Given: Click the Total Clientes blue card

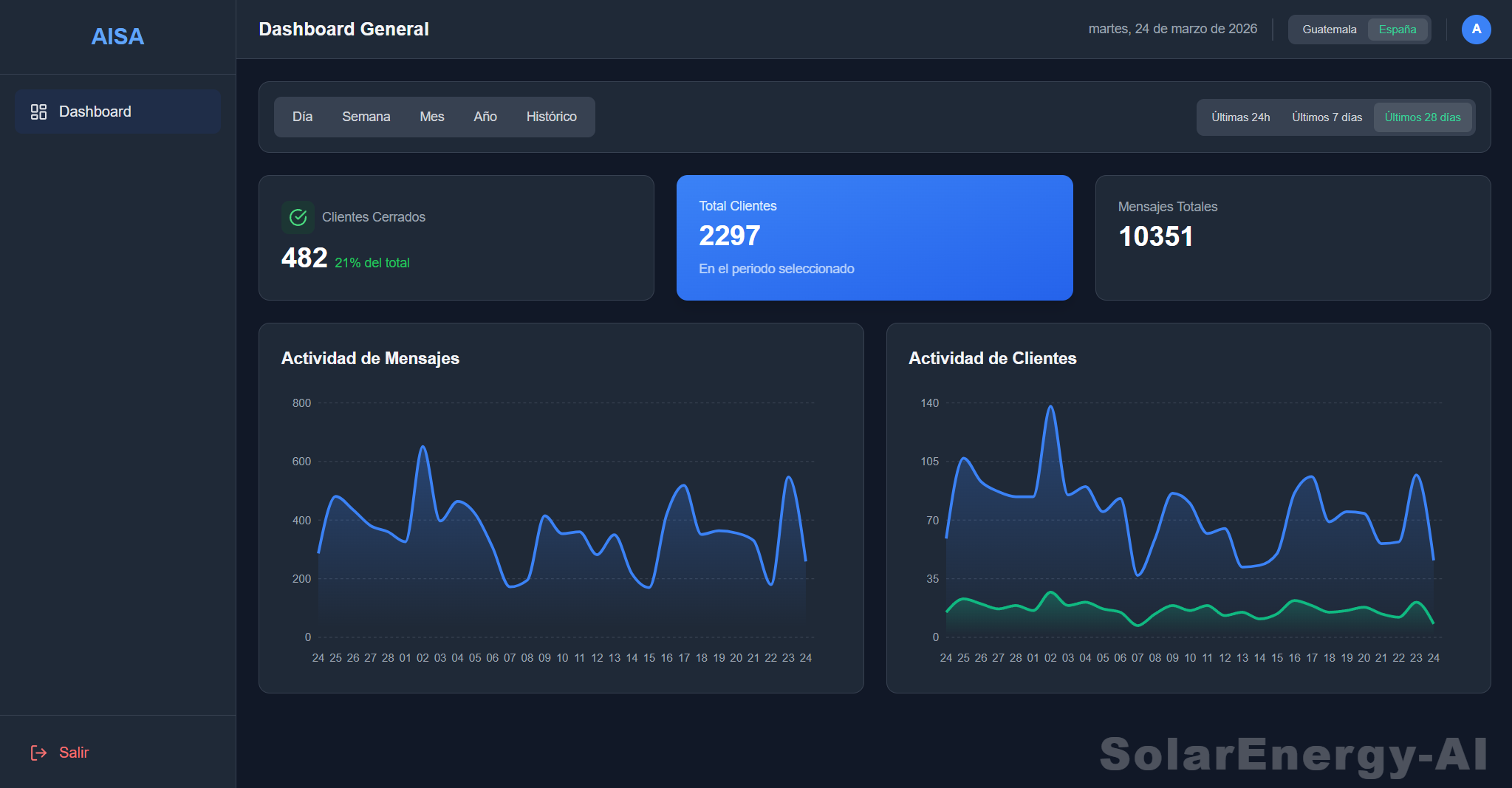Looking at the screenshot, I should click(875, 238).
